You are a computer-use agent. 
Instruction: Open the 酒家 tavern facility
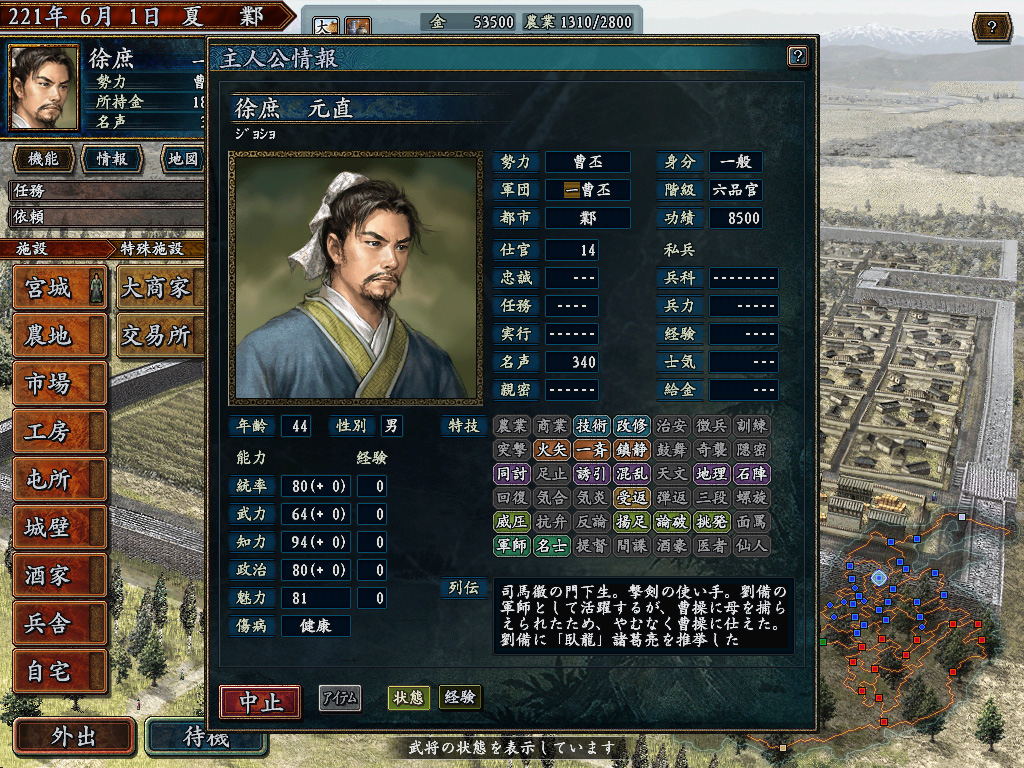click(x=59, y=575)
